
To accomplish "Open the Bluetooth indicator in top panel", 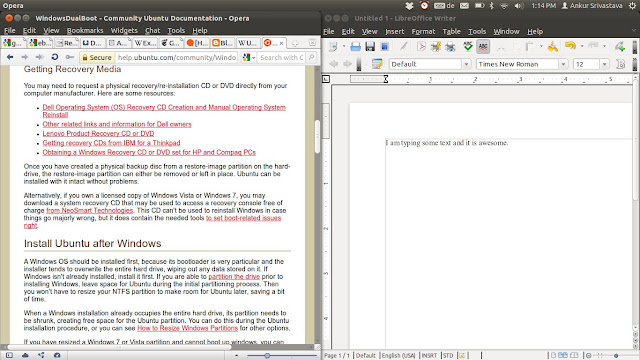I will [x=492, y=6].
